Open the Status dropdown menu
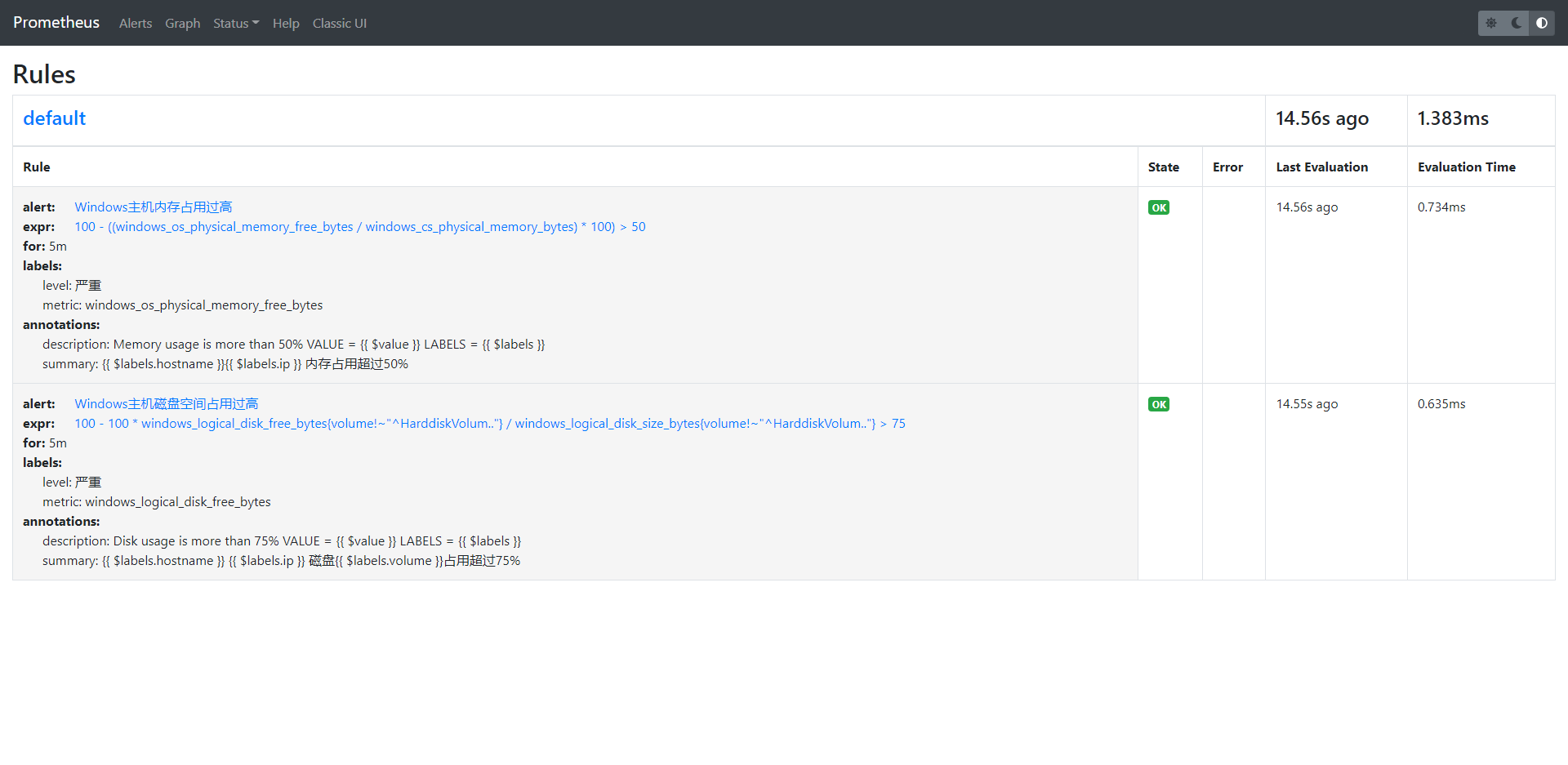 (x=235, y=24)
